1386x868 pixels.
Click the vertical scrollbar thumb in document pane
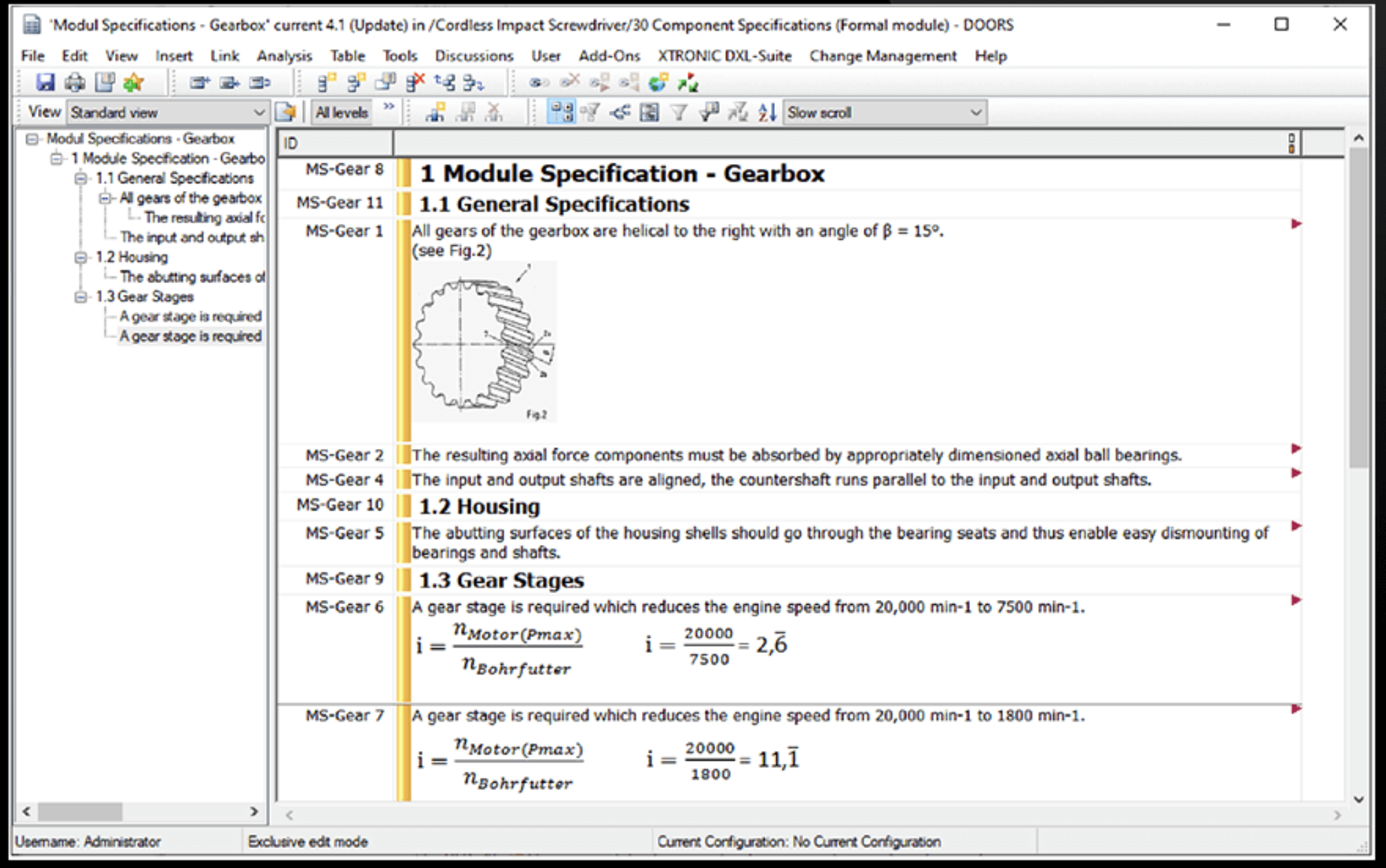(1358, 307)
